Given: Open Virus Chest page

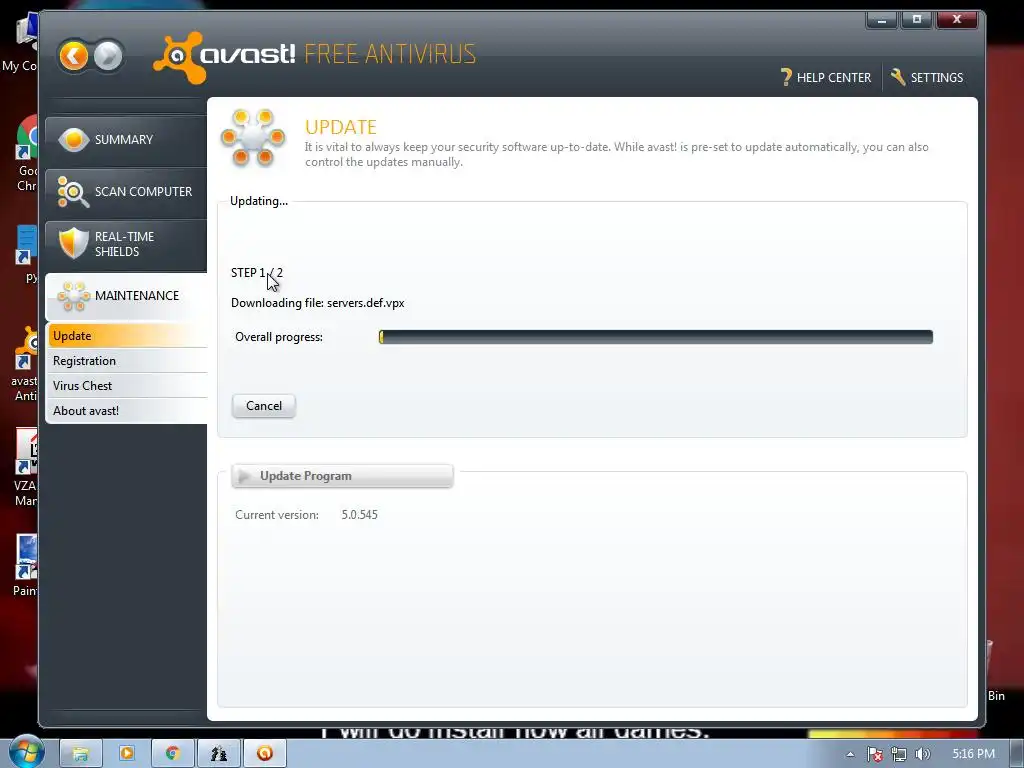Looking at the screenshot, I should click(x=127, y=385).
